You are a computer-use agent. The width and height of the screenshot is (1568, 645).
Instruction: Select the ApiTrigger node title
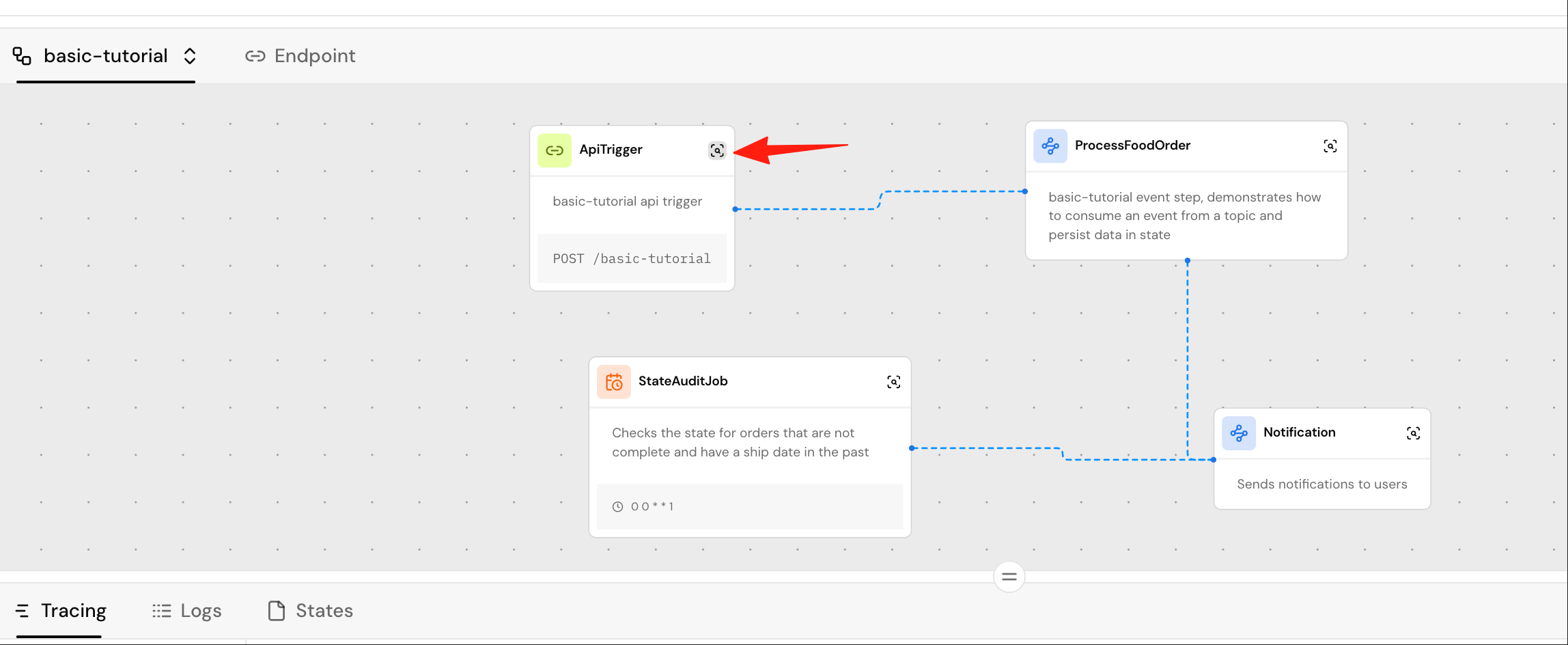point(611,150)
